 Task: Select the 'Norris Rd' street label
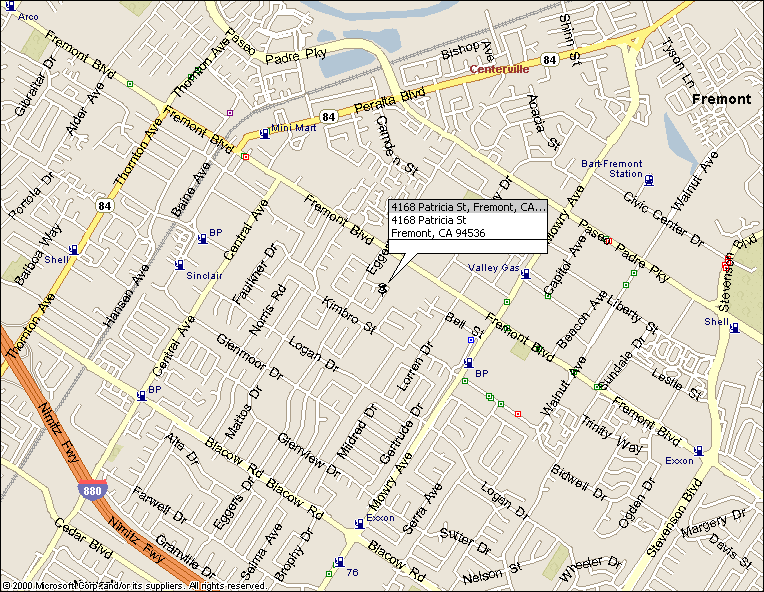[267, 310]
